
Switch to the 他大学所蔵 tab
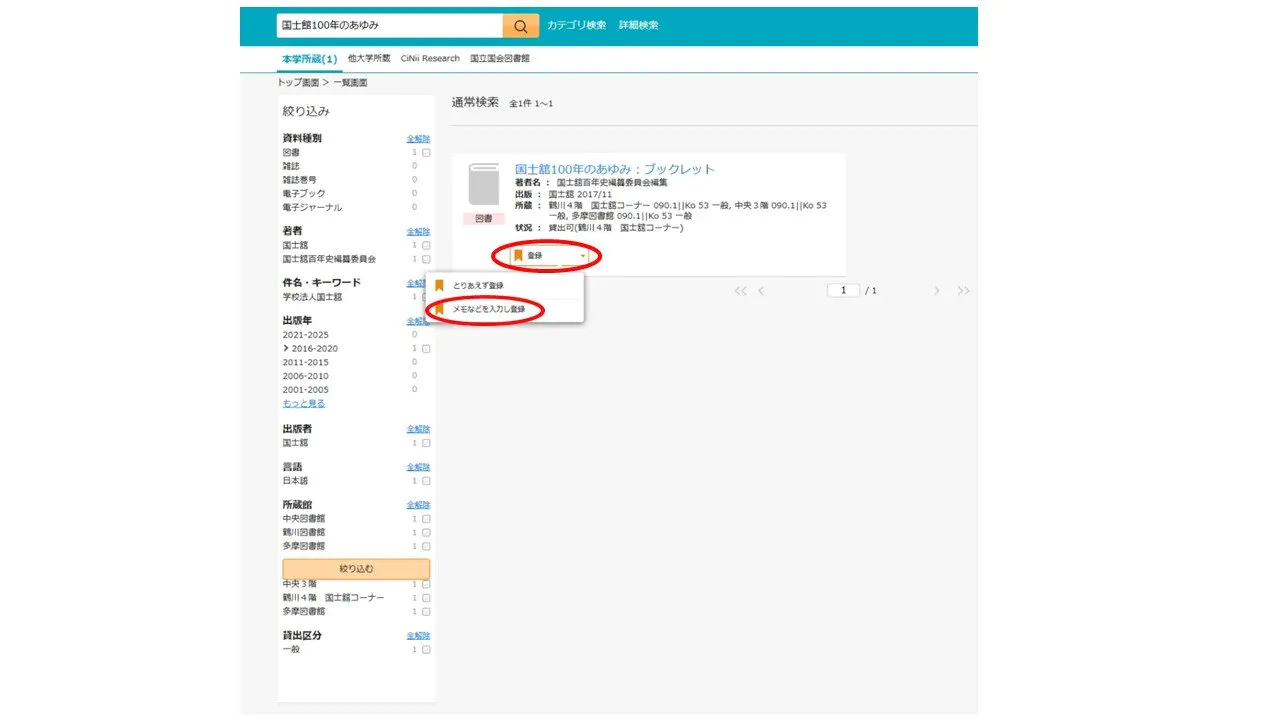[x=369, y=59]
